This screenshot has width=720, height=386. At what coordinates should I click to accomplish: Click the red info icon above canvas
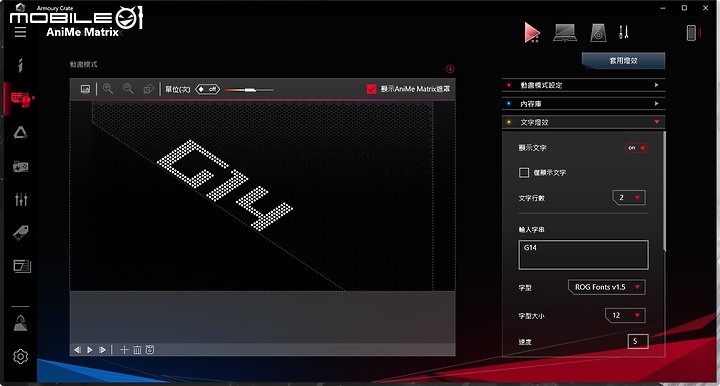click(x=450, y=69)
